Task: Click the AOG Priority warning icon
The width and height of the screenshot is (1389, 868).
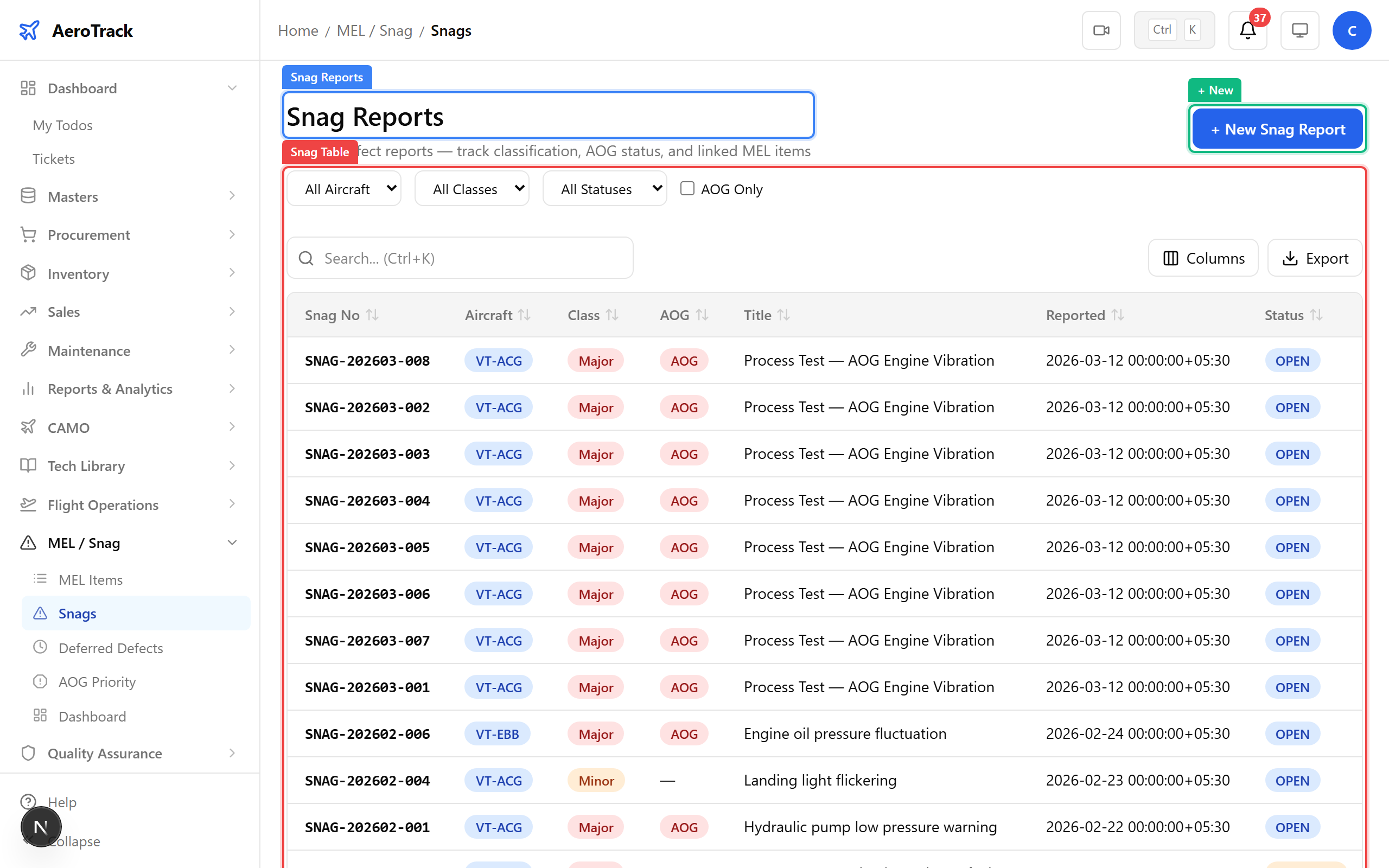Action: point(40,681)
